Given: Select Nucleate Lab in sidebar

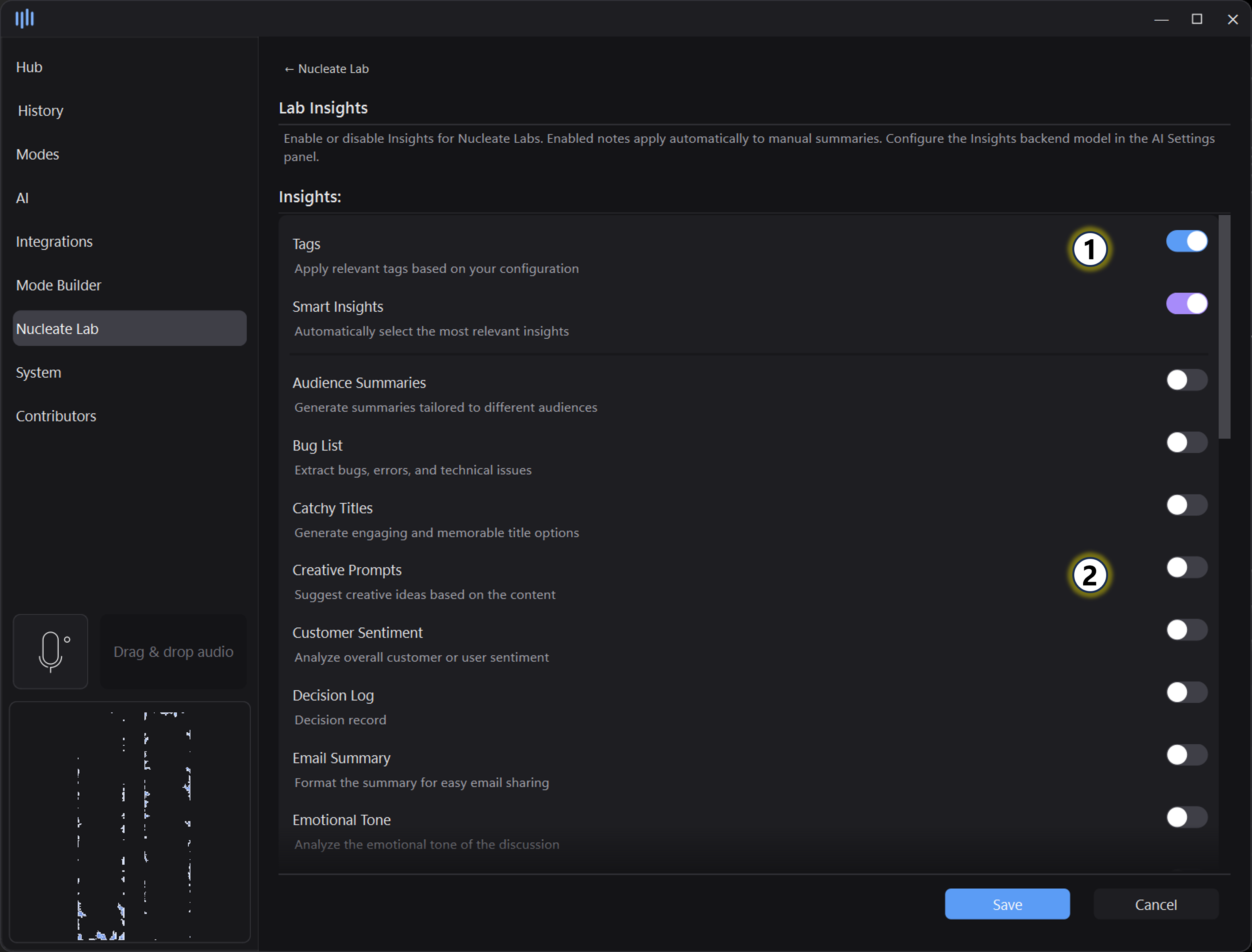Looking at the screenshot, I should pos(130,328).
